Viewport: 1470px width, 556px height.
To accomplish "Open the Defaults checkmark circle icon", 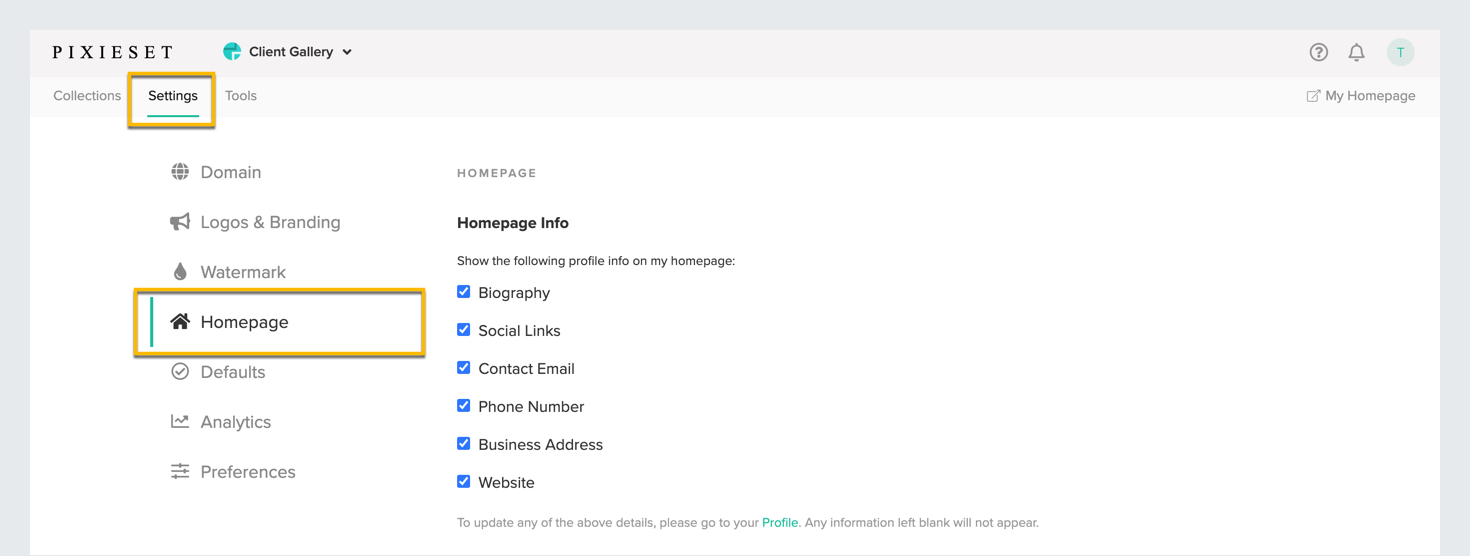I will pyautogui.click(x=180, y=372).
